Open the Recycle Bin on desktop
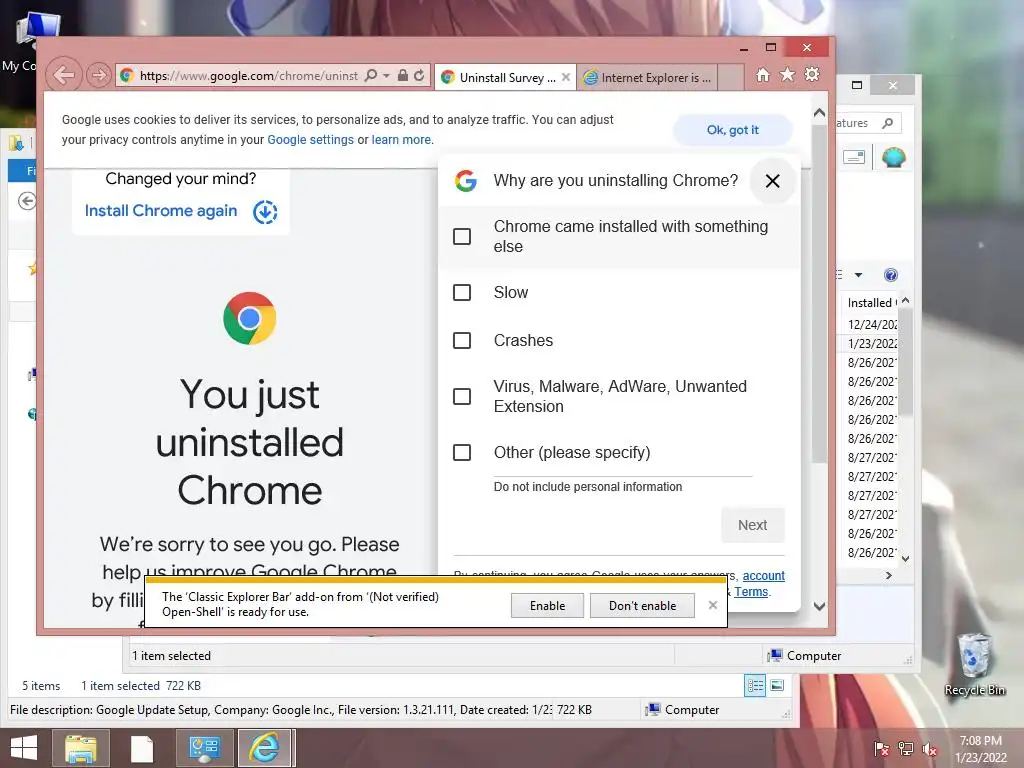This screenshot has width=1024, height=768. click(974, 664)
